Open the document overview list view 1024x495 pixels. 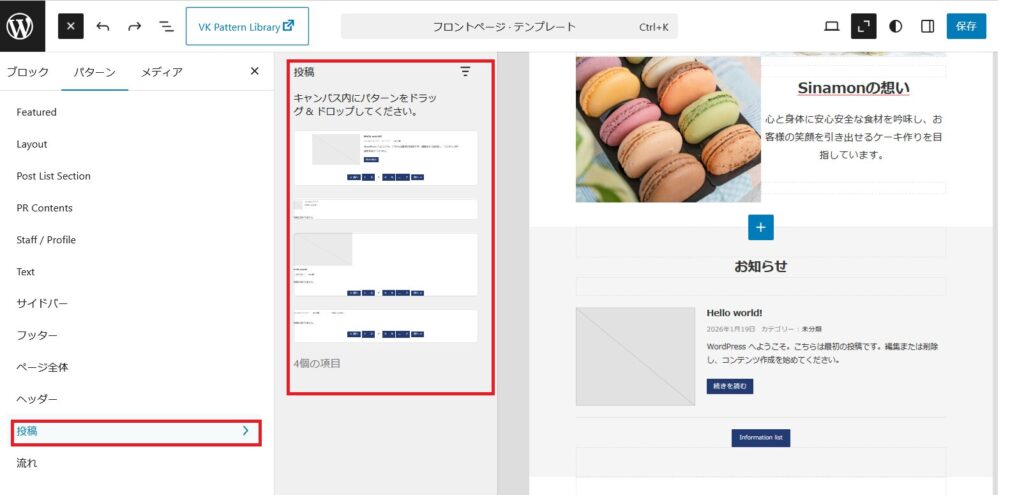click(x=166, y=27)
